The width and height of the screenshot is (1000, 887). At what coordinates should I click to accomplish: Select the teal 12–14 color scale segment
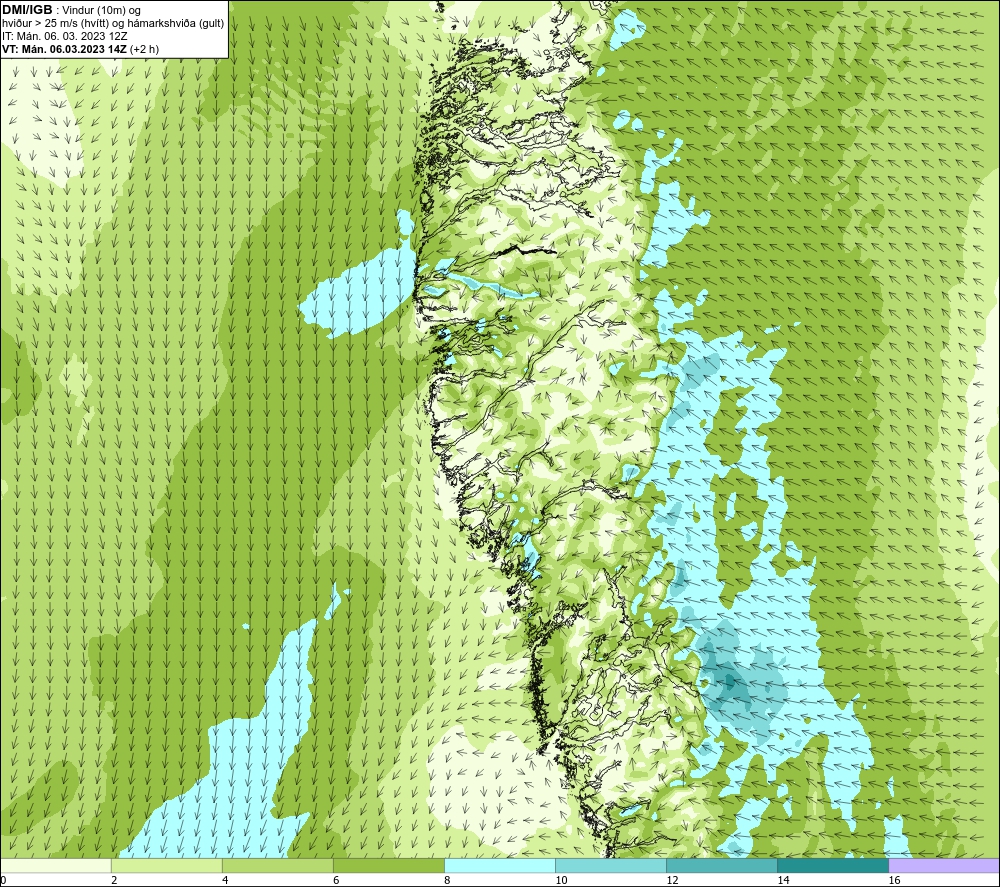721,865
